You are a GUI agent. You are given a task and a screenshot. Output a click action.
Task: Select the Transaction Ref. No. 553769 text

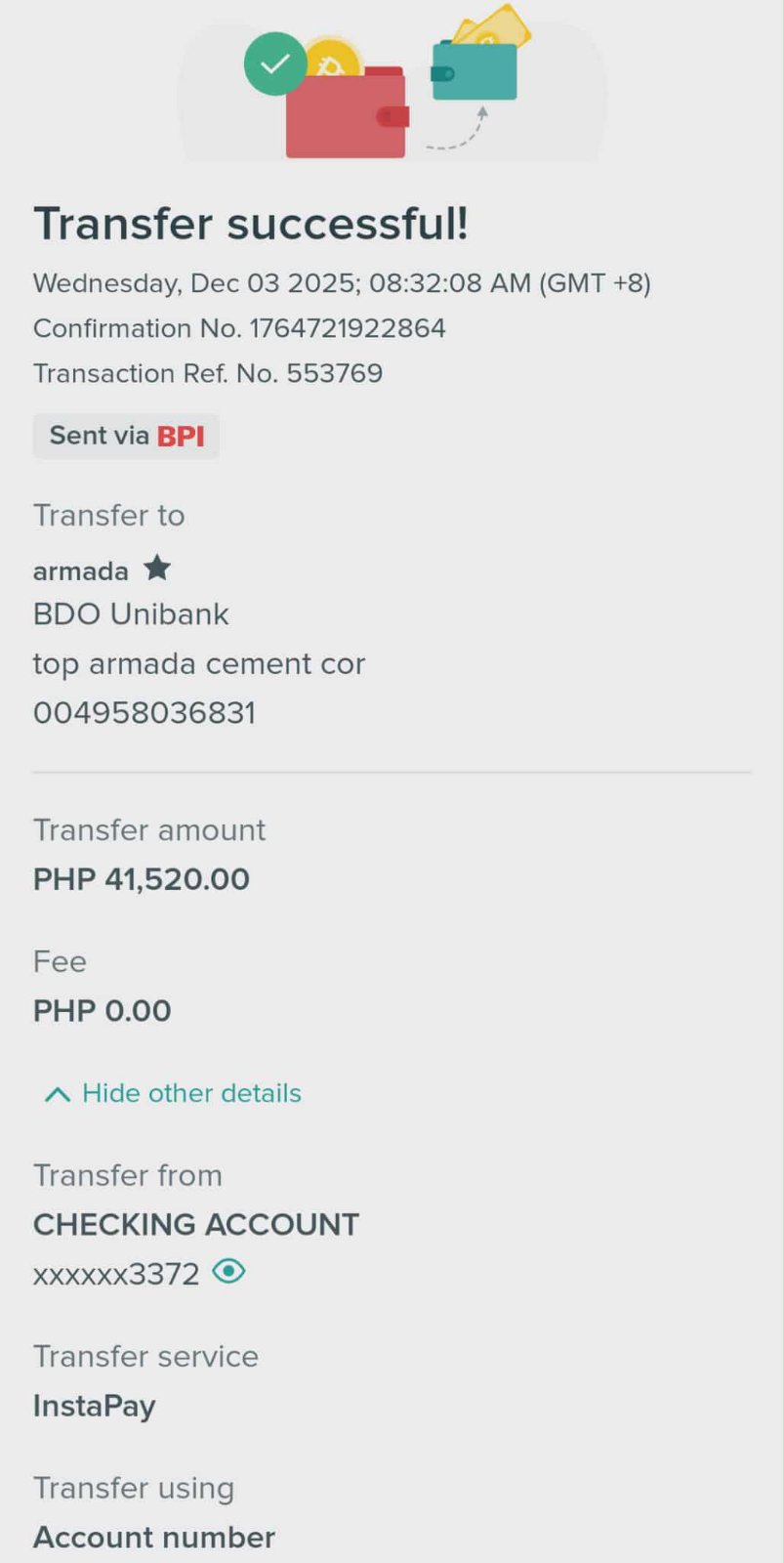point(208,373)
